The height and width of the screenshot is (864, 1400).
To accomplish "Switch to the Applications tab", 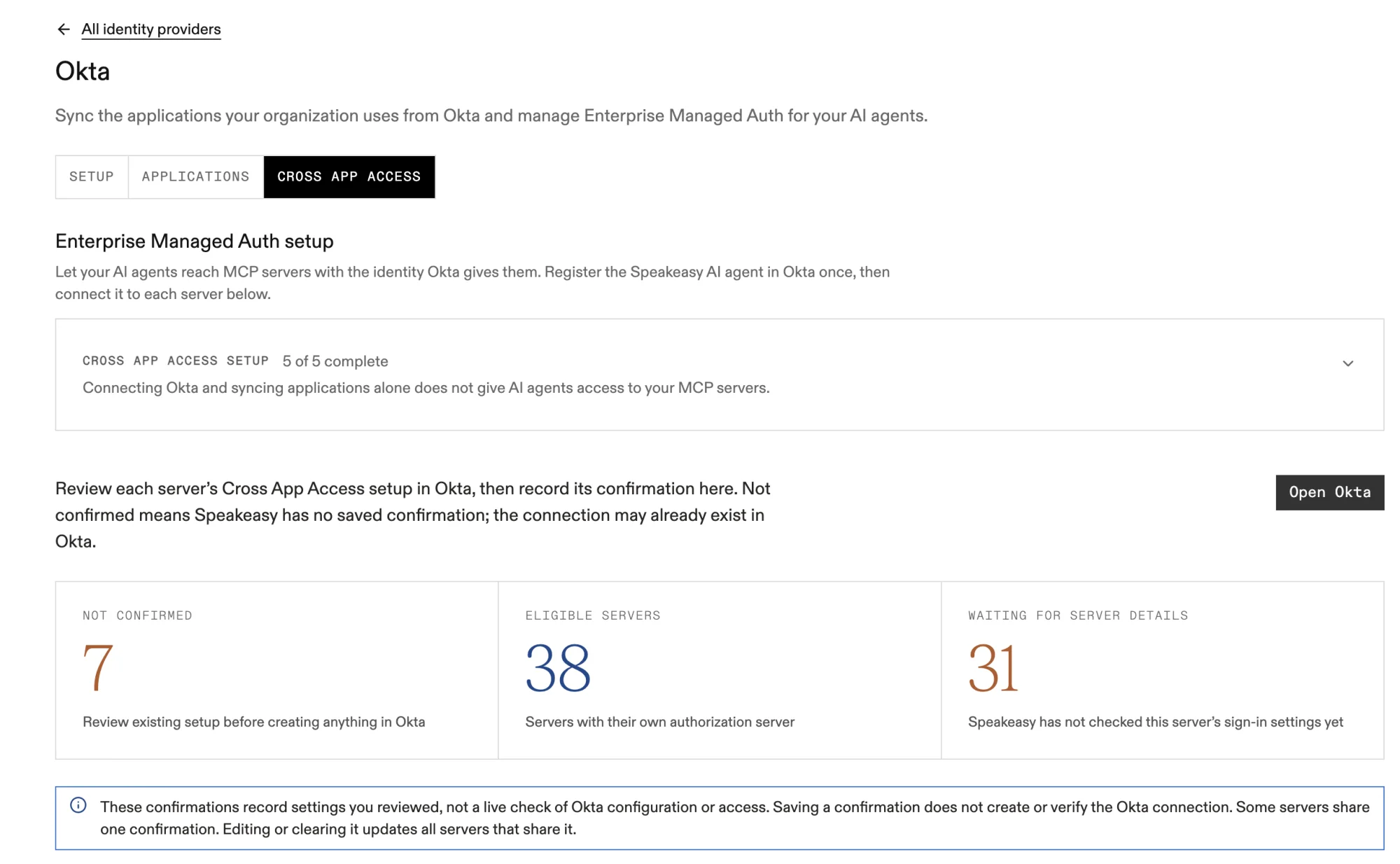I will 196,177.
